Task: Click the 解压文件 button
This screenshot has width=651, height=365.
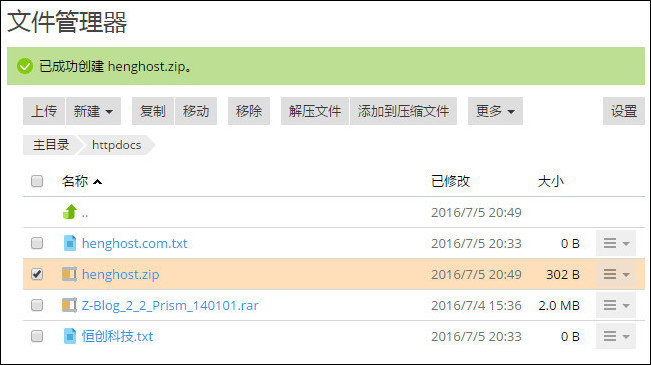Action: (315, 111)
